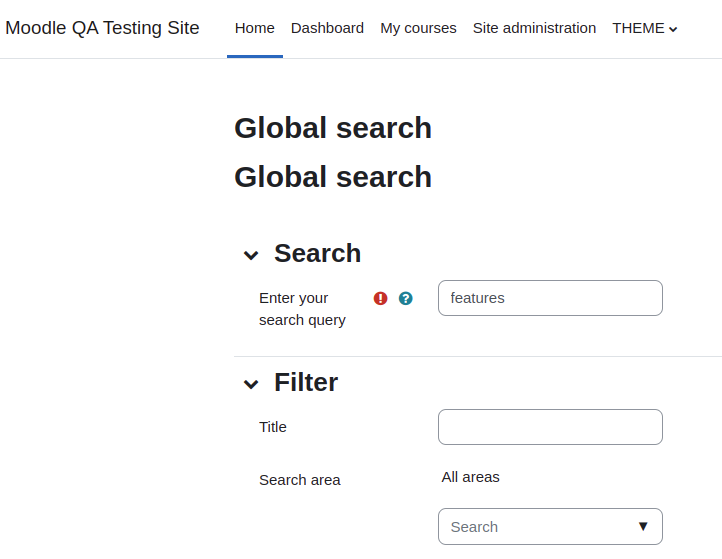Click the Search area autocomplete input

point(550,526)
